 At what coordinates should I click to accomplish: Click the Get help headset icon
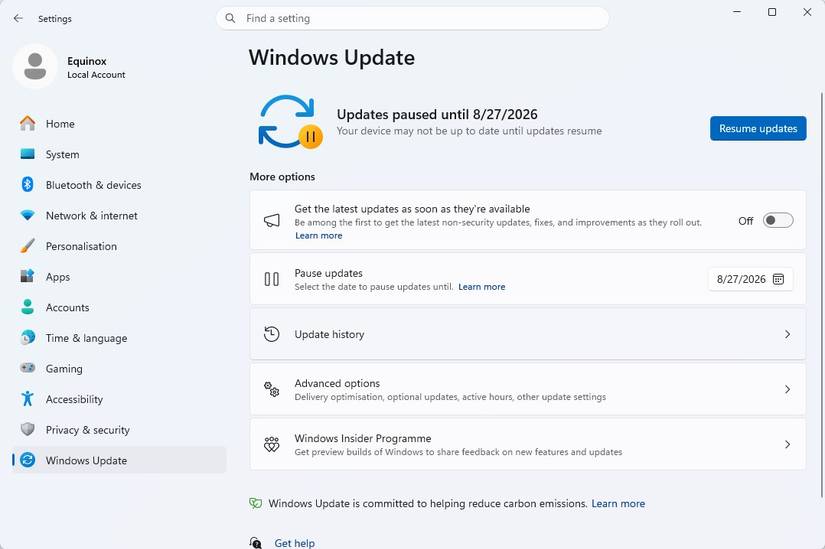point(256,543)
